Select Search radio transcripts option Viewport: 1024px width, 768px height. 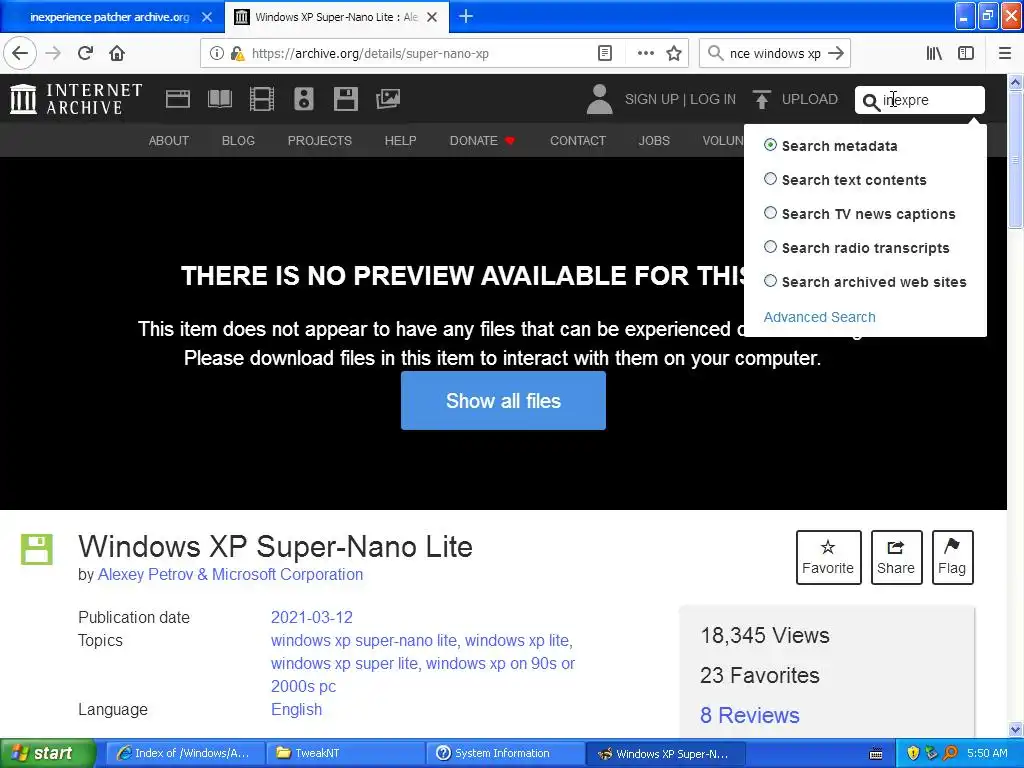click(771, 247)
